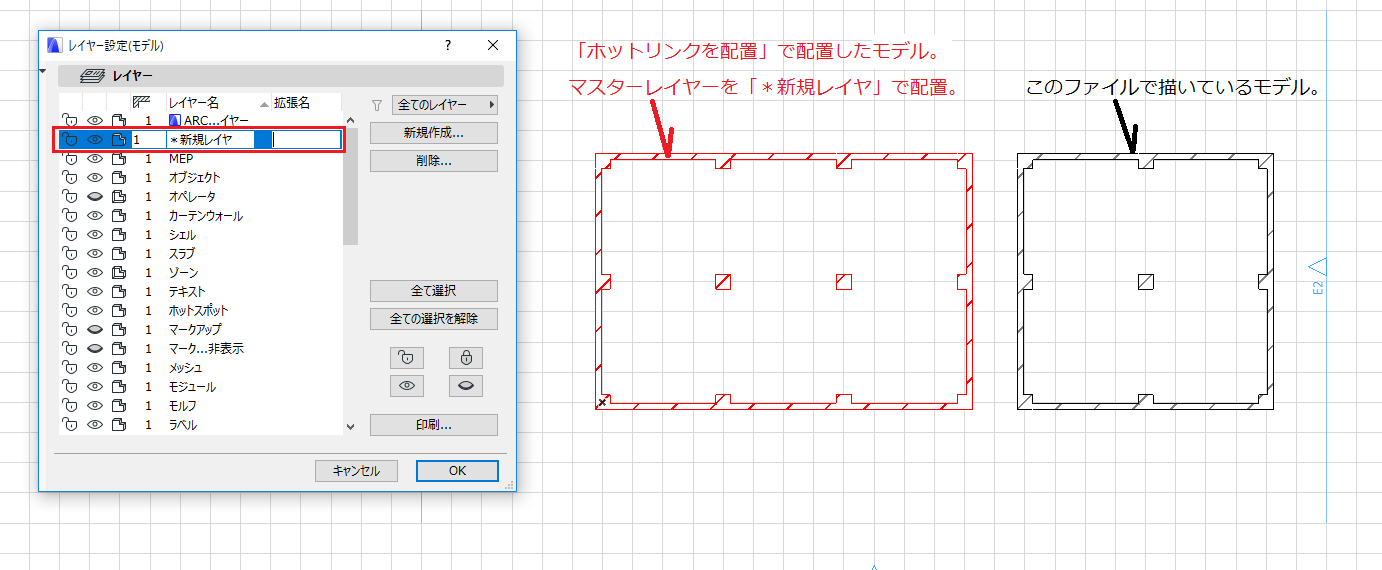Toggle lock on the メッシュ layer
Viewport: 1382px width, 570px height.
(70, 368)
